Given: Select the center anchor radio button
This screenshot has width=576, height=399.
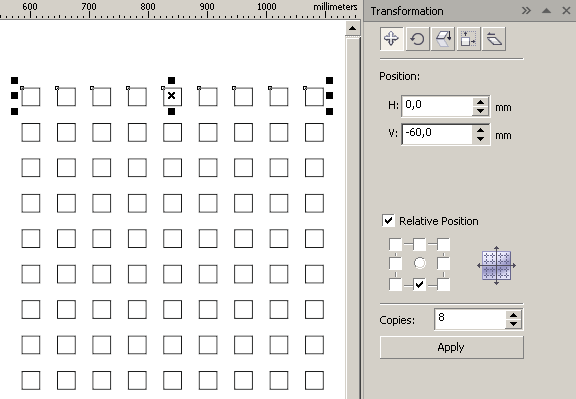Looking at the screenshot, I should (x=420, y=263).
